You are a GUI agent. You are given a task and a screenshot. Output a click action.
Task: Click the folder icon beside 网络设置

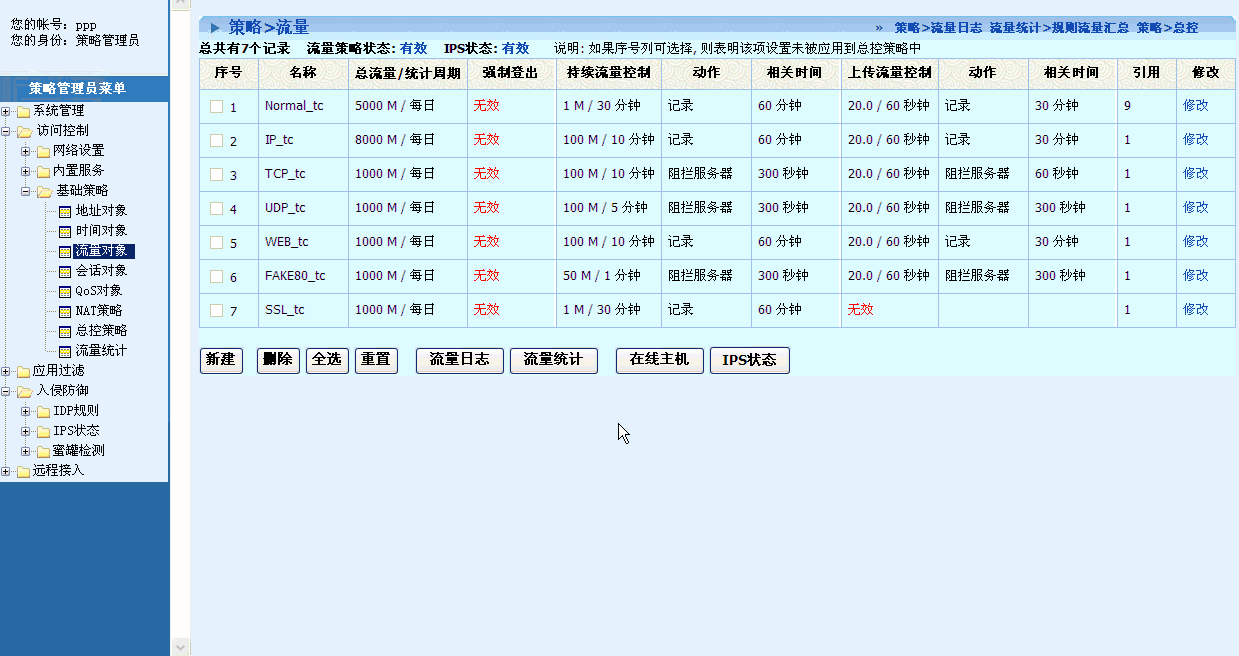(43, 151)
